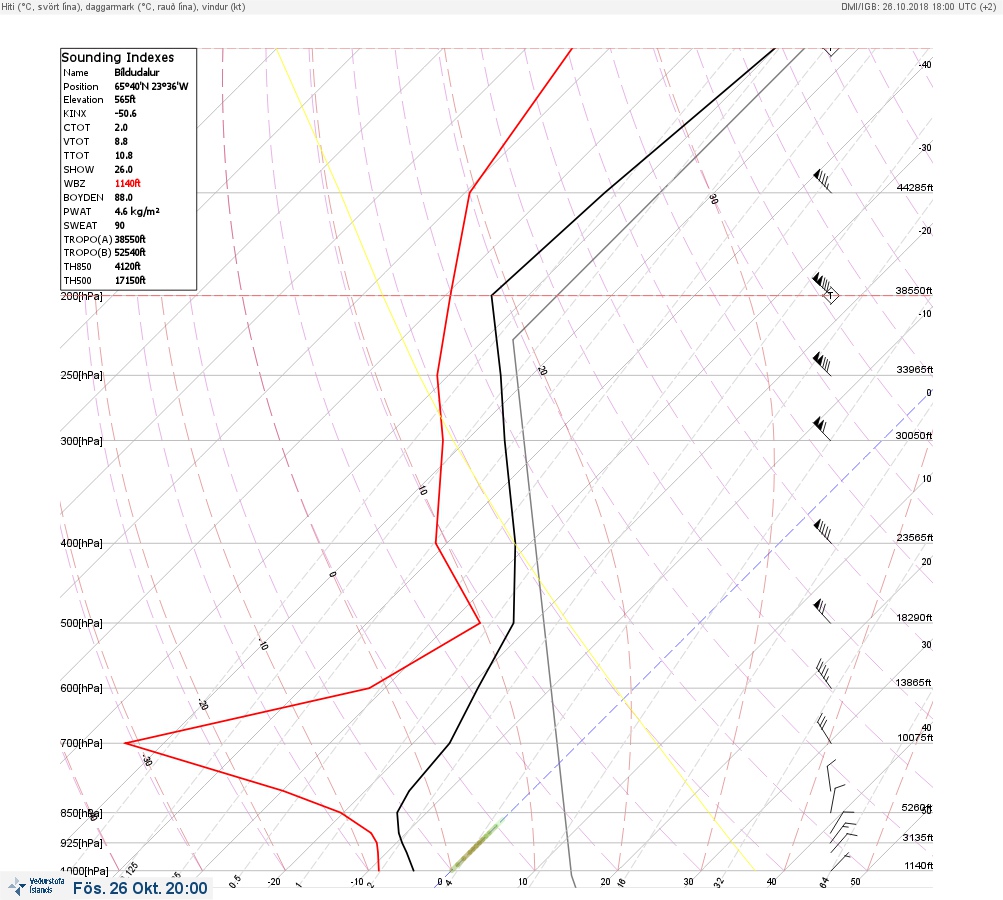The width and height of the screenshot is (1003, 900).
Task: Click the station name 'Bíldudalur'
Action: 137,72
